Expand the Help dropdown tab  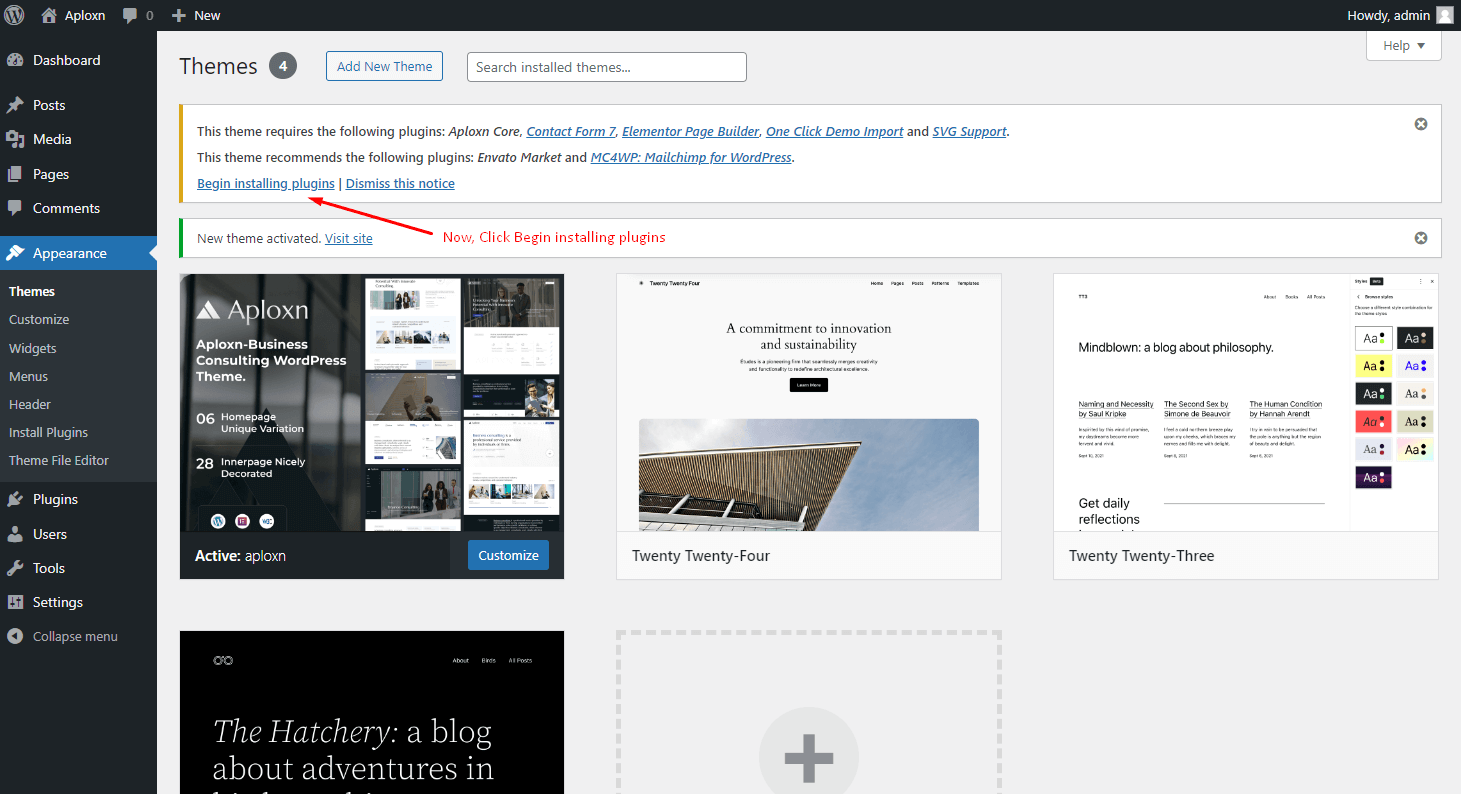pyautogui.click(x=1404, y=45)
